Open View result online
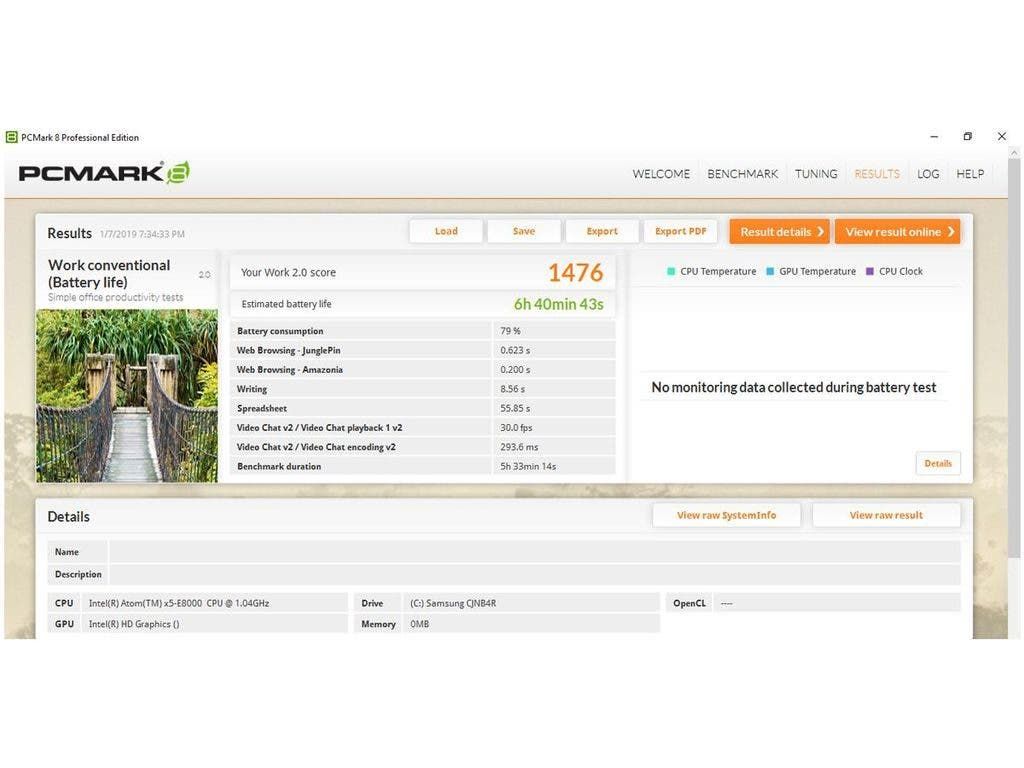This screenshot has height=768, width=1024. [898, 232]
